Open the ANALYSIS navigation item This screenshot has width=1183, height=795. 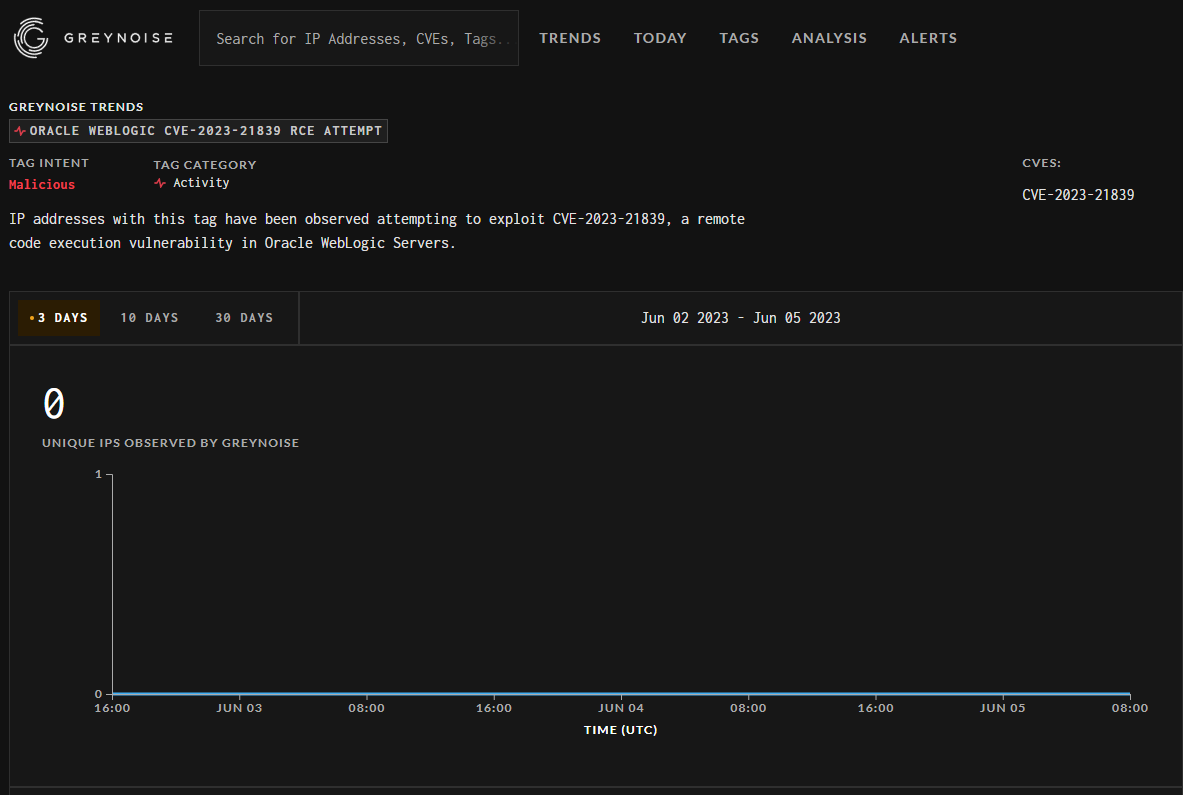pos(829,38)
